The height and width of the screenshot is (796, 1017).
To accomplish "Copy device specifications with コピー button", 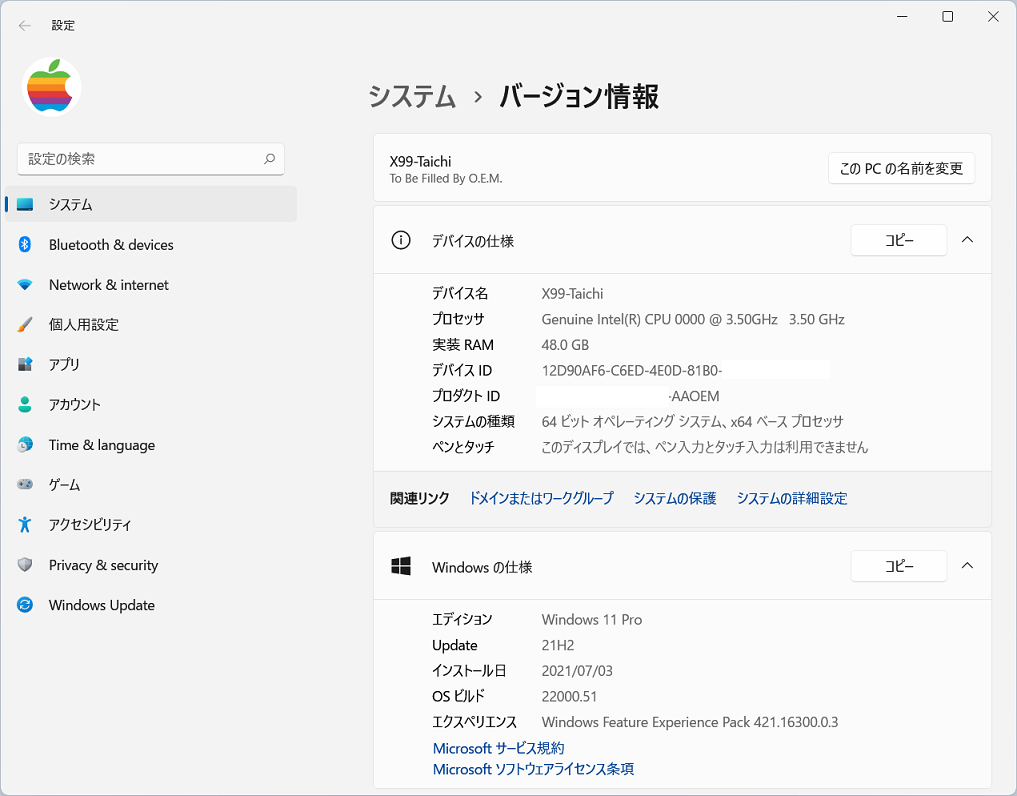I will pos(899,240).
